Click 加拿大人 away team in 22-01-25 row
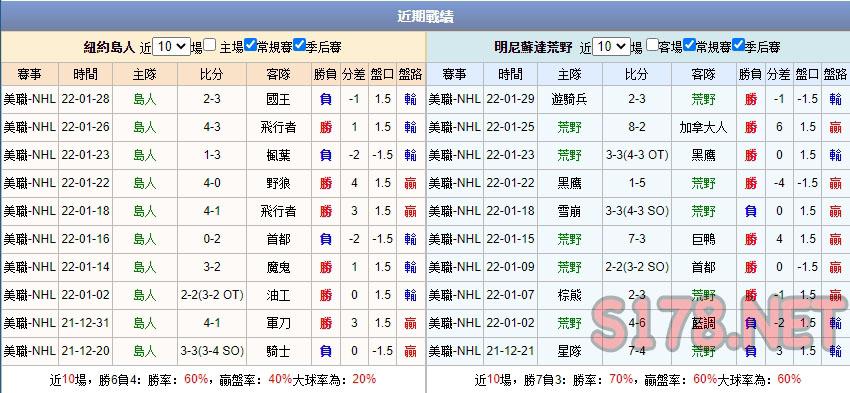 pos(704,127)
